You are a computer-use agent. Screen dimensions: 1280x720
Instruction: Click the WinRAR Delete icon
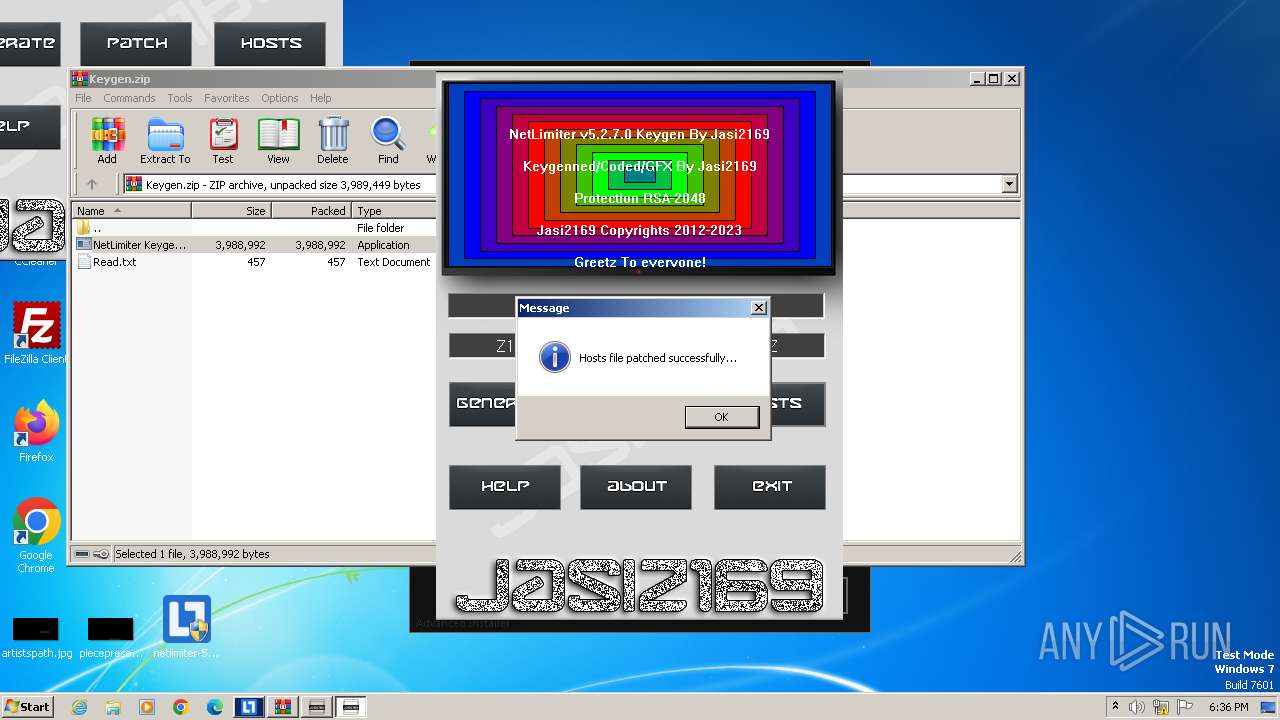tap(333, 141)
